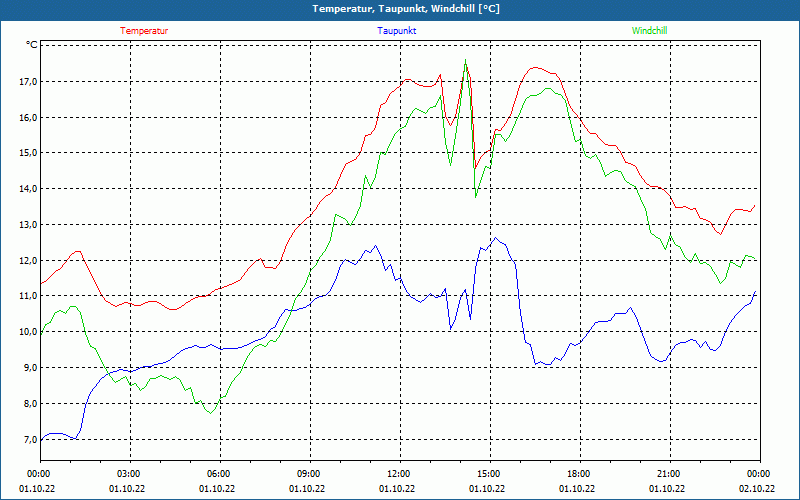
Task: Click the 21:00 time axis label
Action: pos(670,473)
